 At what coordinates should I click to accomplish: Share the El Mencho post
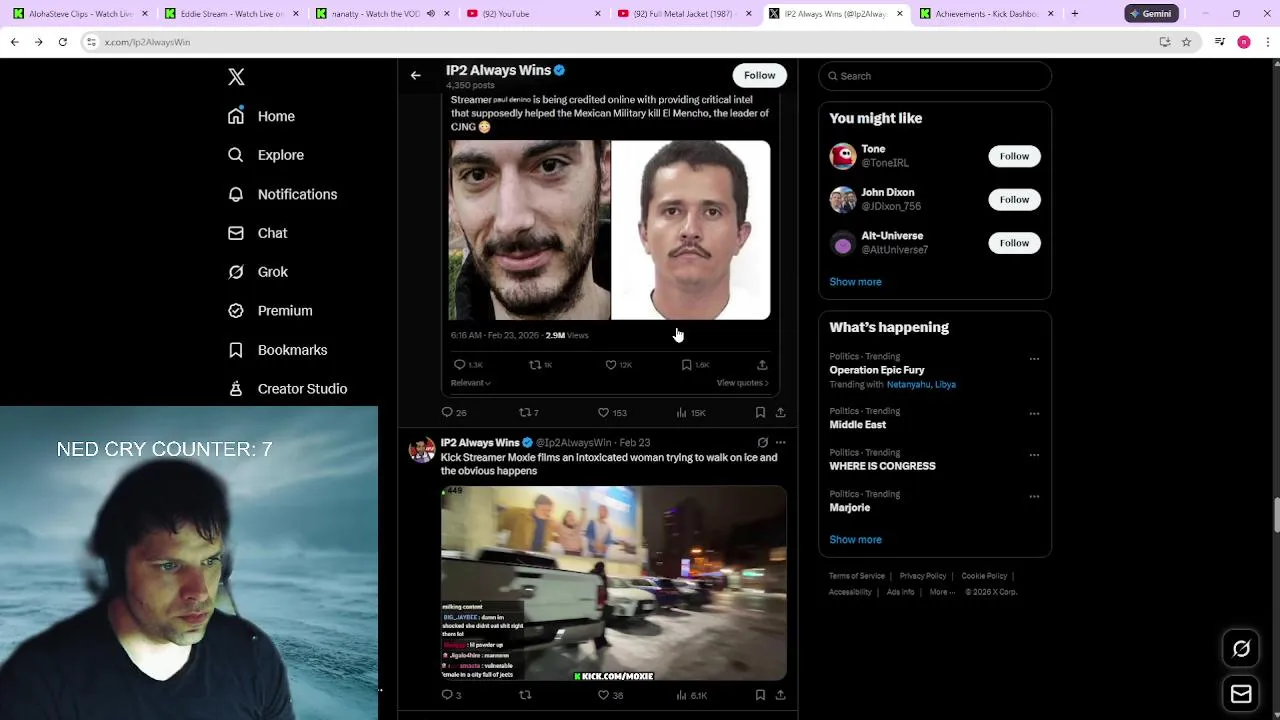click(780, 412)
